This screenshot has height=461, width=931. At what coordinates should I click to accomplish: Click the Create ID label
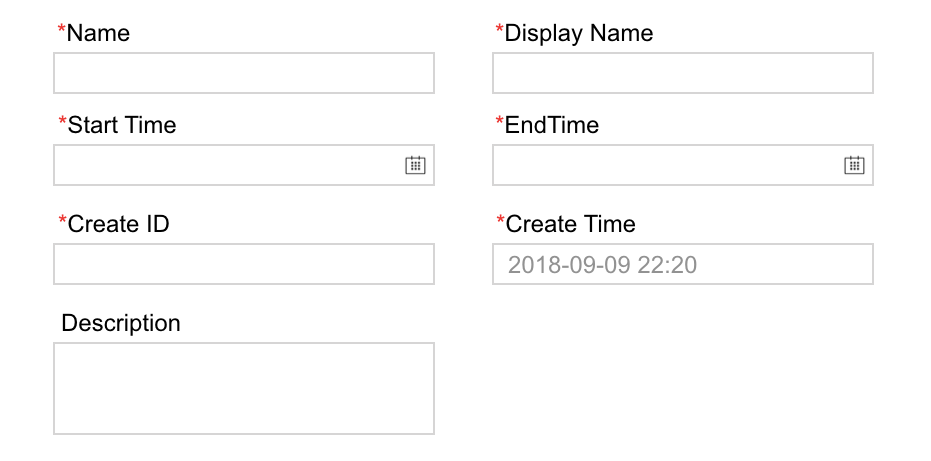click(118, 224)
